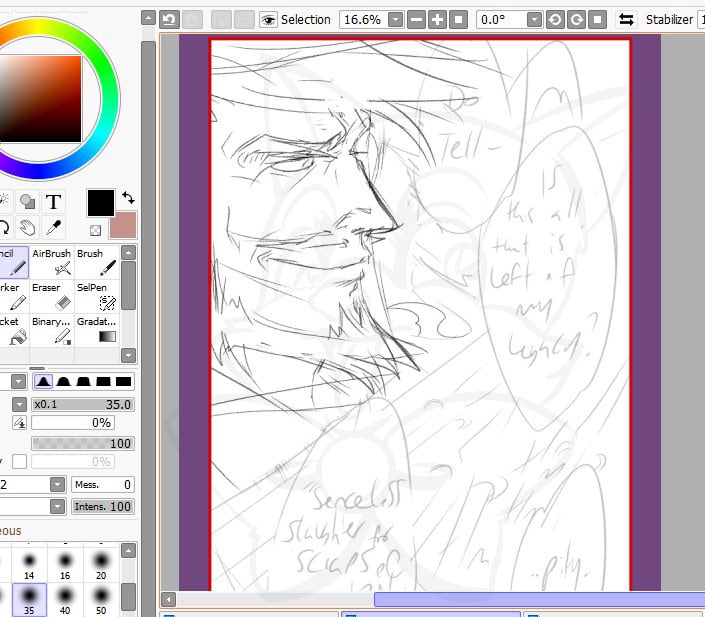Click the zoom in plus button
Image resolution: width=705 pixels, height=617 pixels.
437,19
